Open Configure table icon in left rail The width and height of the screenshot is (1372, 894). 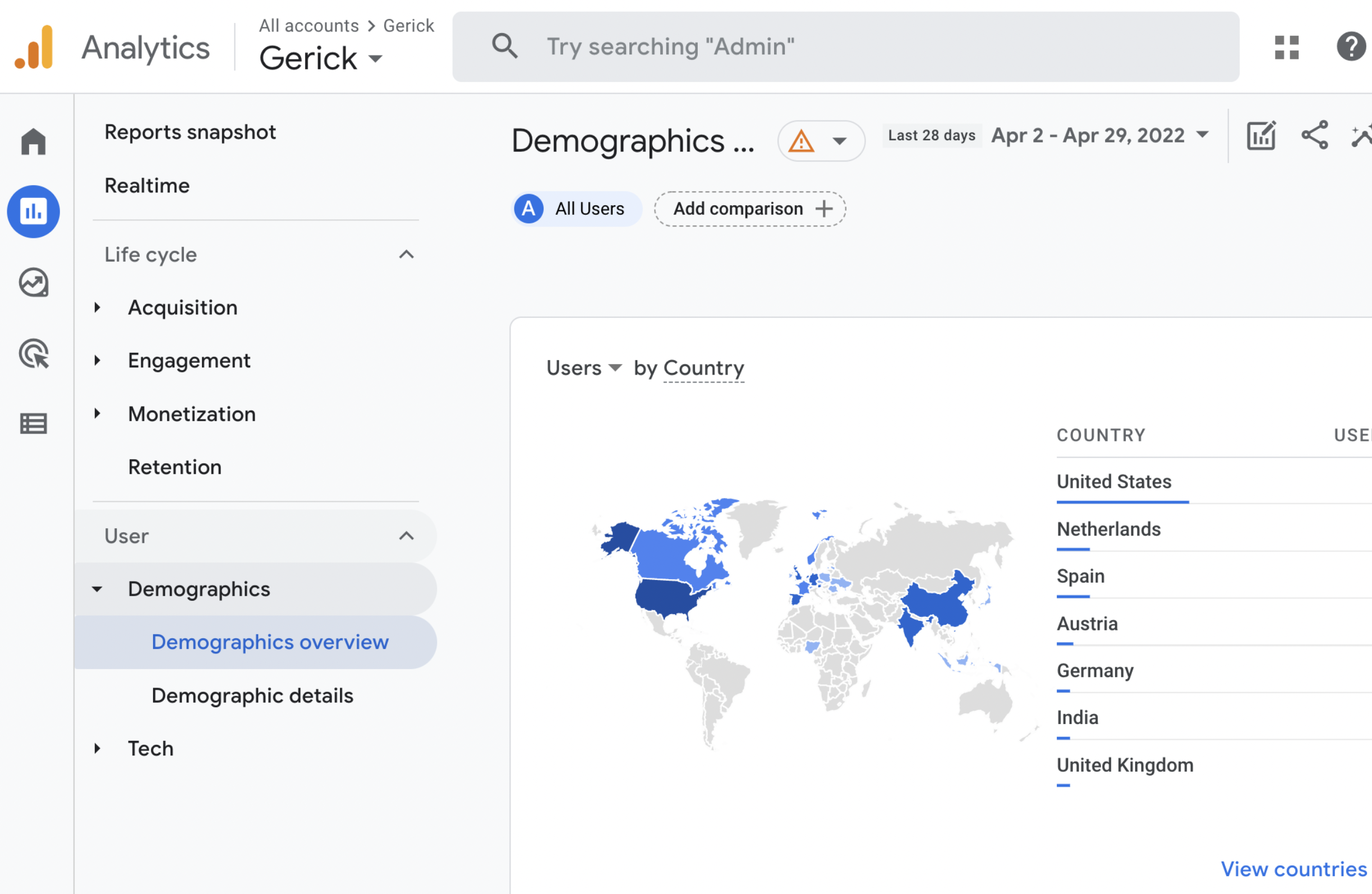click(33, 423)
